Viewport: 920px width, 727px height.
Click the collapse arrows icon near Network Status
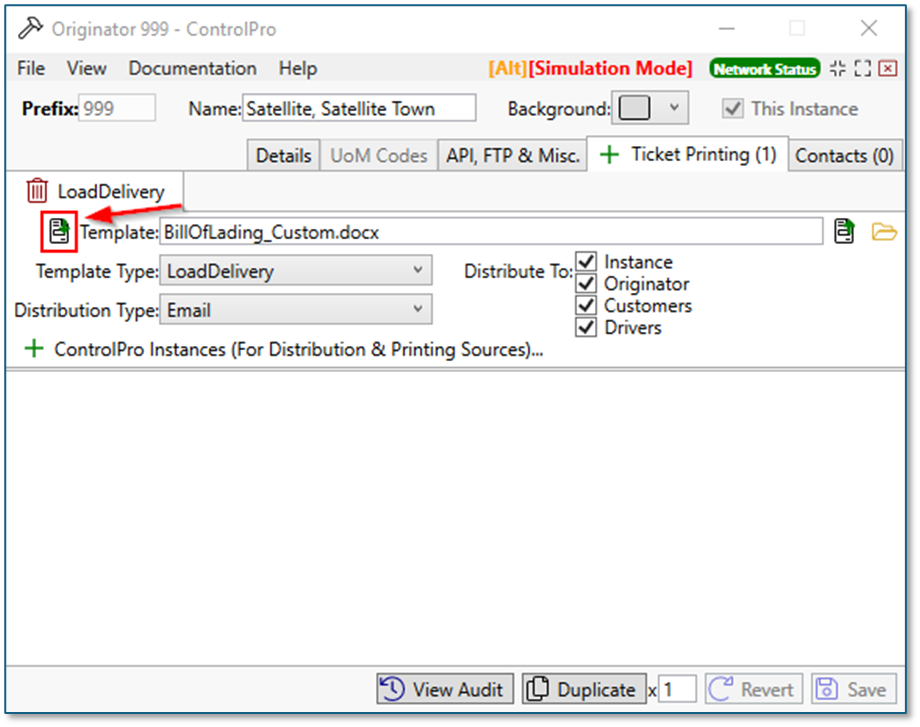tap(837, 68)
